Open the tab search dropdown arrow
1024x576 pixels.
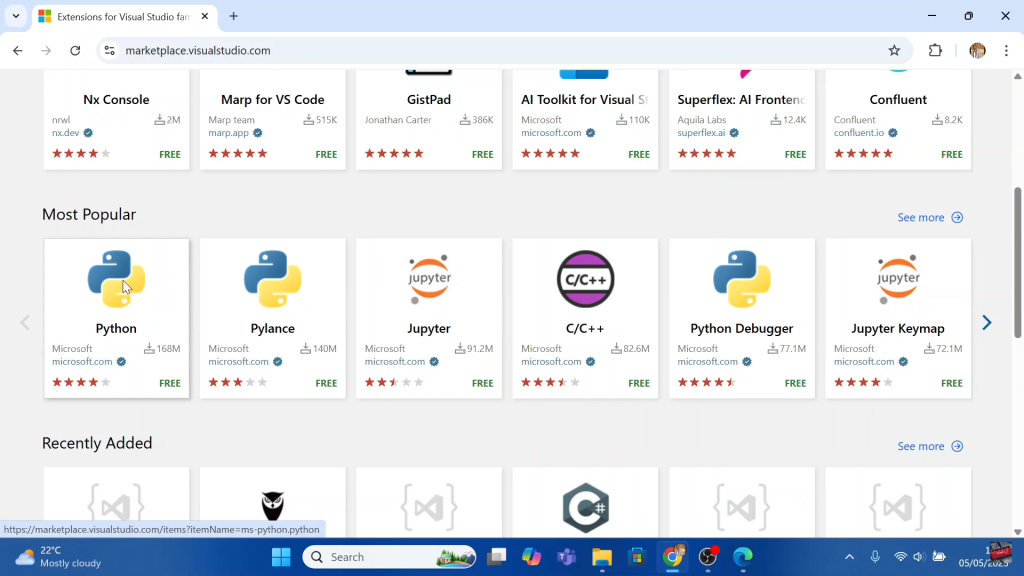(x=16, y=16)
